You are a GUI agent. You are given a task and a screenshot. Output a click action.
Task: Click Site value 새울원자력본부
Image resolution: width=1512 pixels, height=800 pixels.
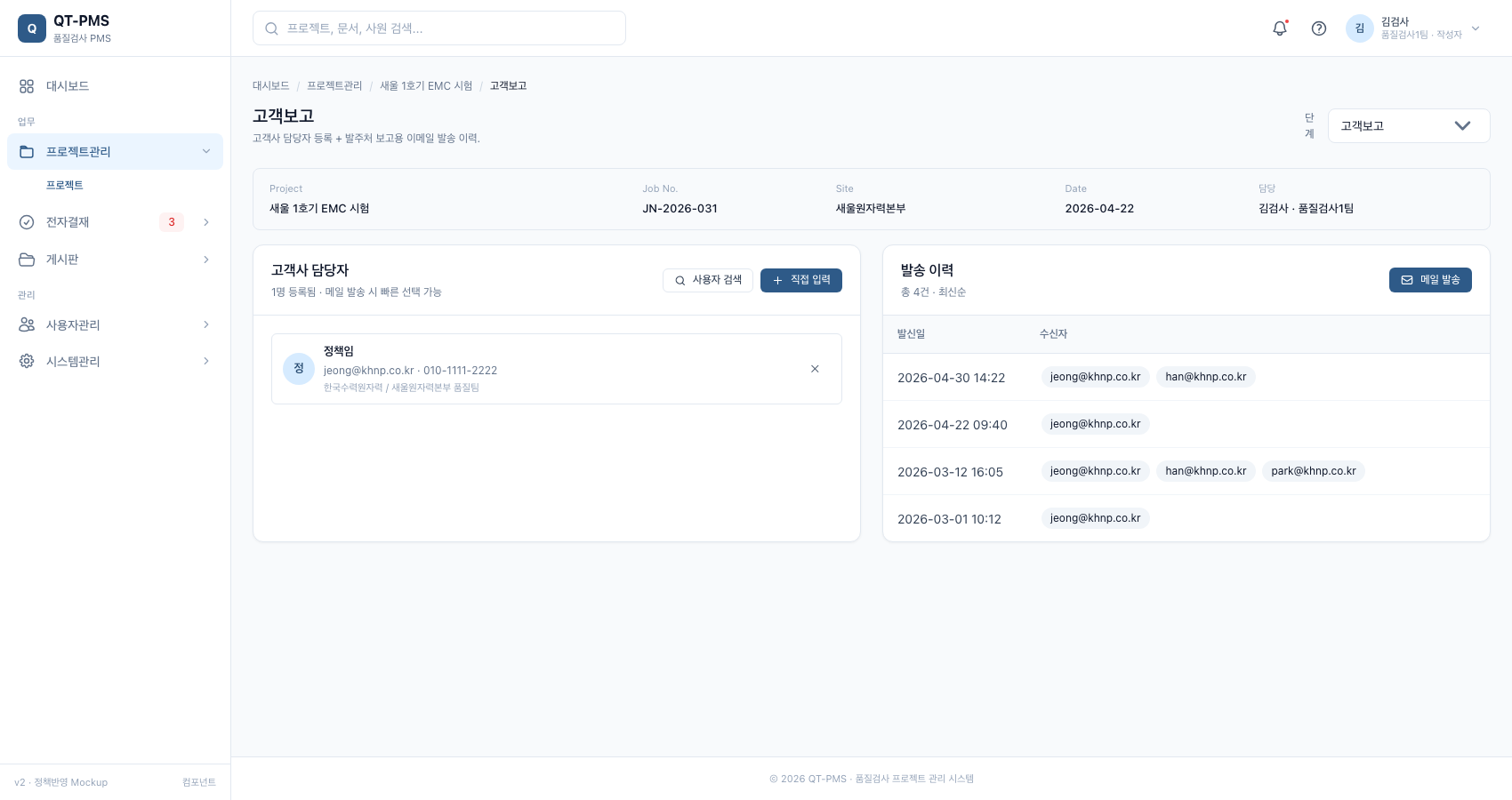pyautogui.click(x=871, y=209)
